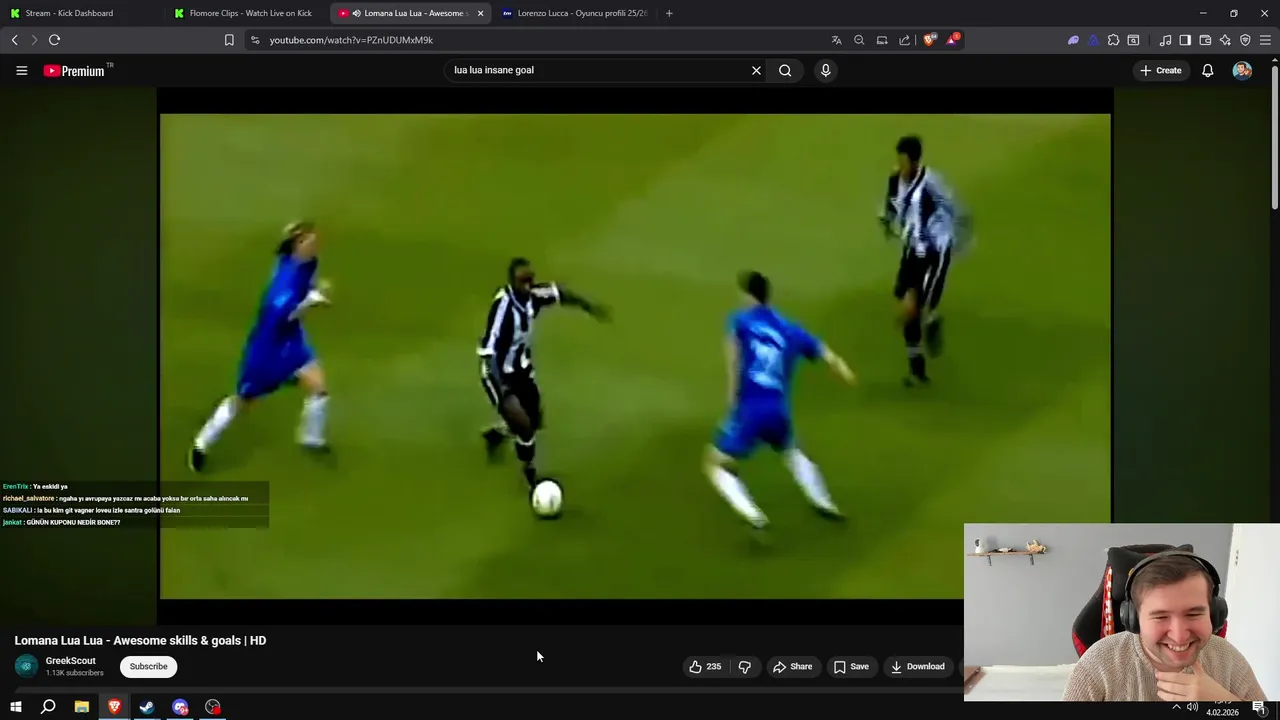The width and height of the screenshot is (1280, 720).
Task: Open Brave Wallet icon
Action: point(1205,40)
